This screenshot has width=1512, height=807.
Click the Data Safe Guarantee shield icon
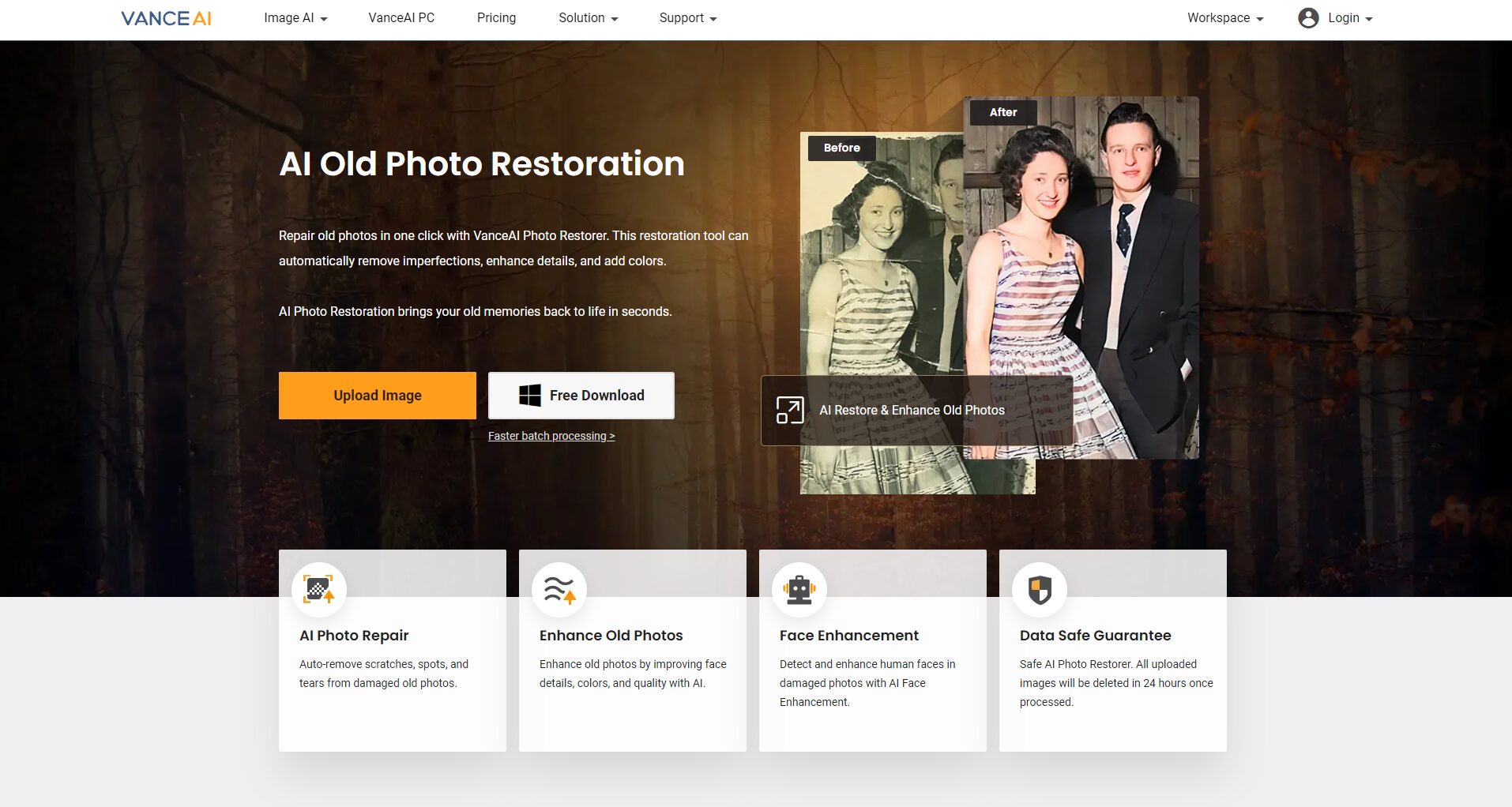1040,590
